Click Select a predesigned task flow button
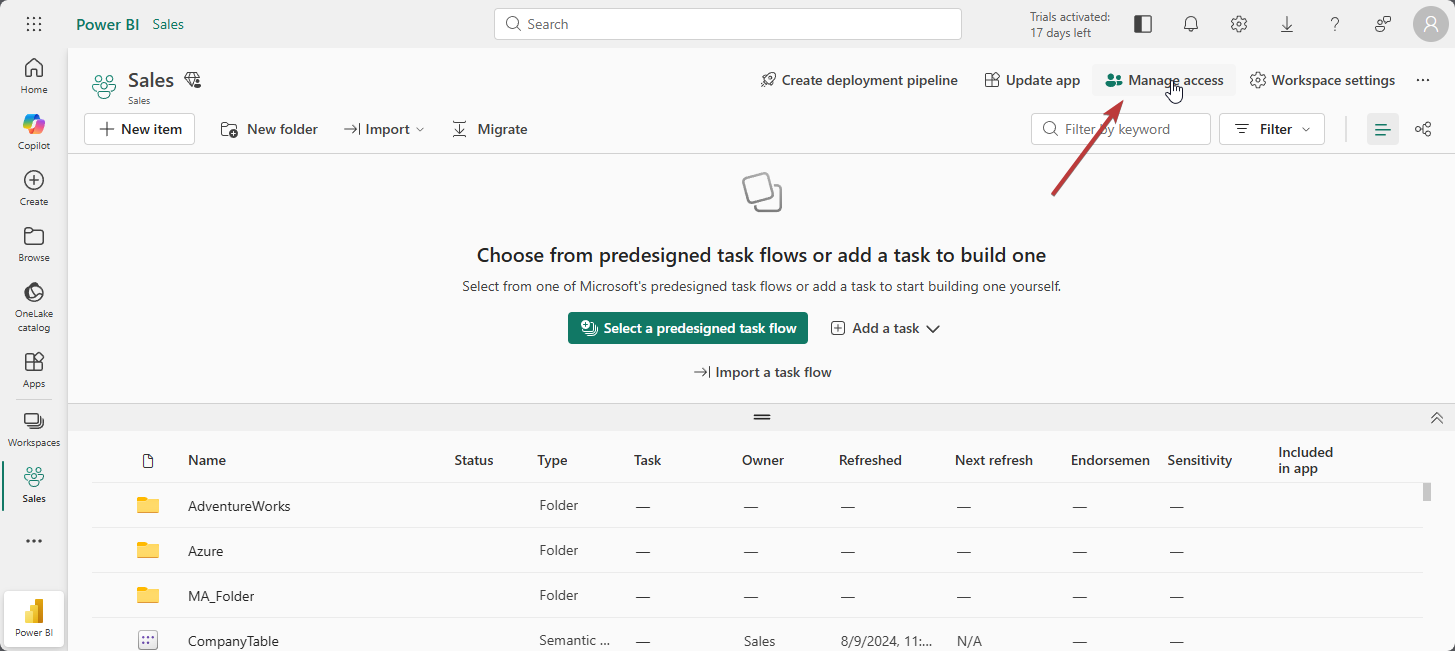The width and height of the screenshot is (1455, 651). pyautogui.click(x=688, y=328)
